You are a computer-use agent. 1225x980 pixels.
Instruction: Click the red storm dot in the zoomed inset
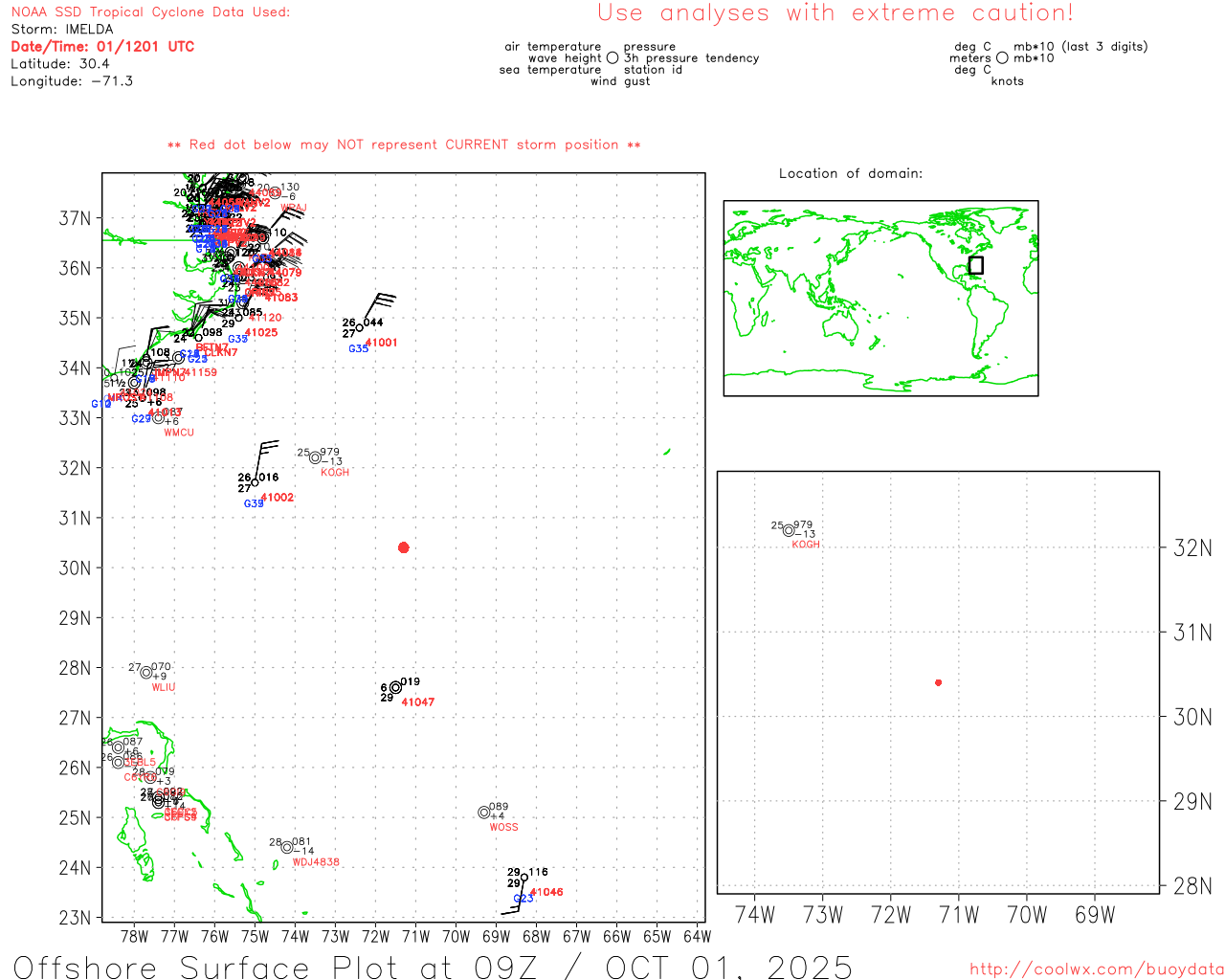(x=938, y=682)
